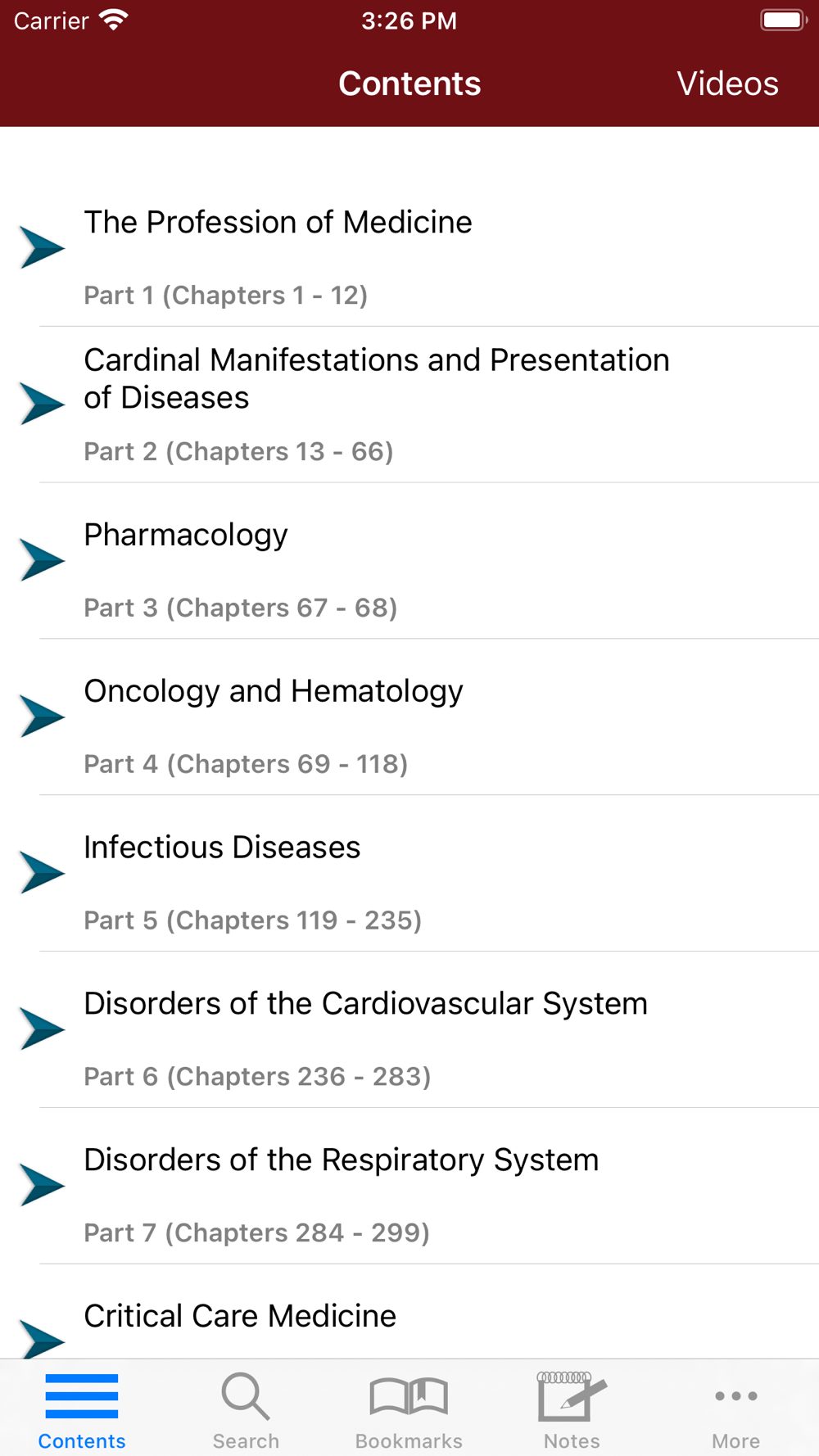Expand Critical Care Medicine arrow
This screenshot has width=819, height=1456.
(x=42, y=1338)
